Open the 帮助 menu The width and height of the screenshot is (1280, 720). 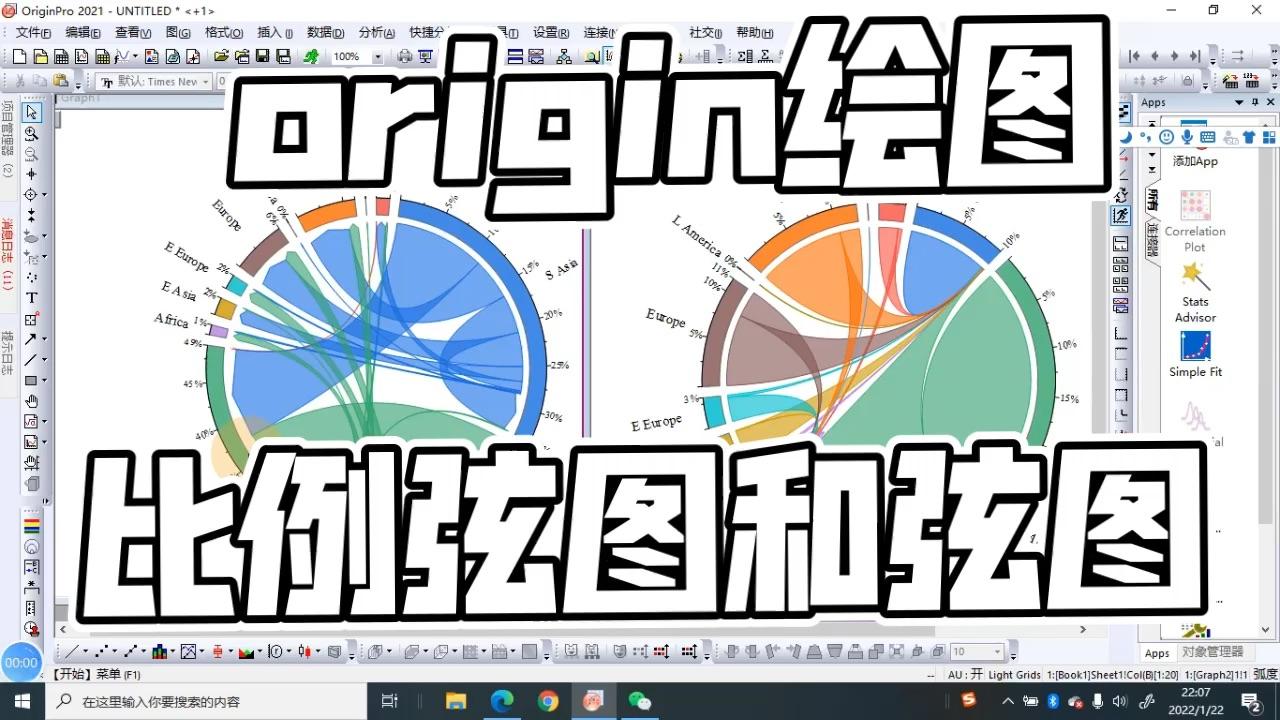(x=754, y=32)
